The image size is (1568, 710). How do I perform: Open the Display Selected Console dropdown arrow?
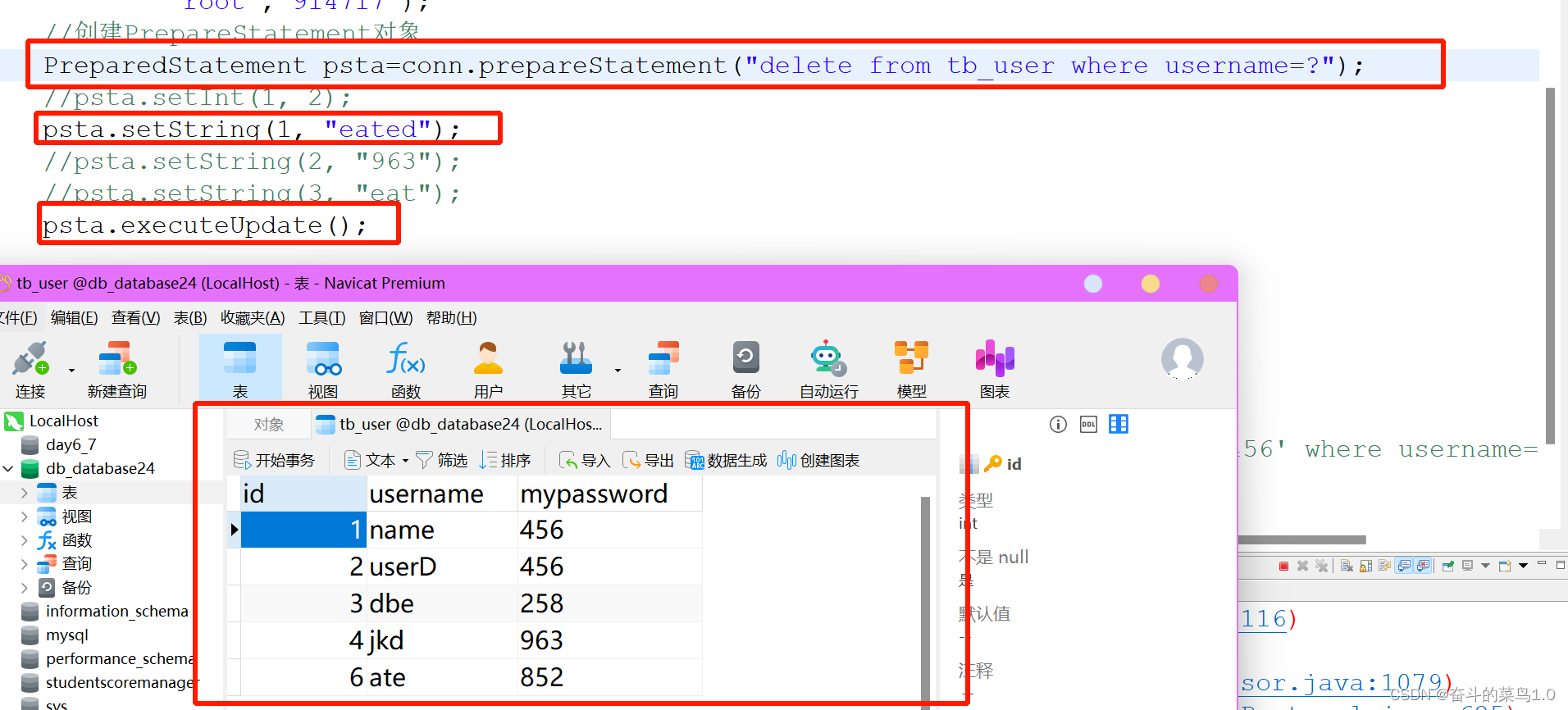click(x=1485, y=566)
